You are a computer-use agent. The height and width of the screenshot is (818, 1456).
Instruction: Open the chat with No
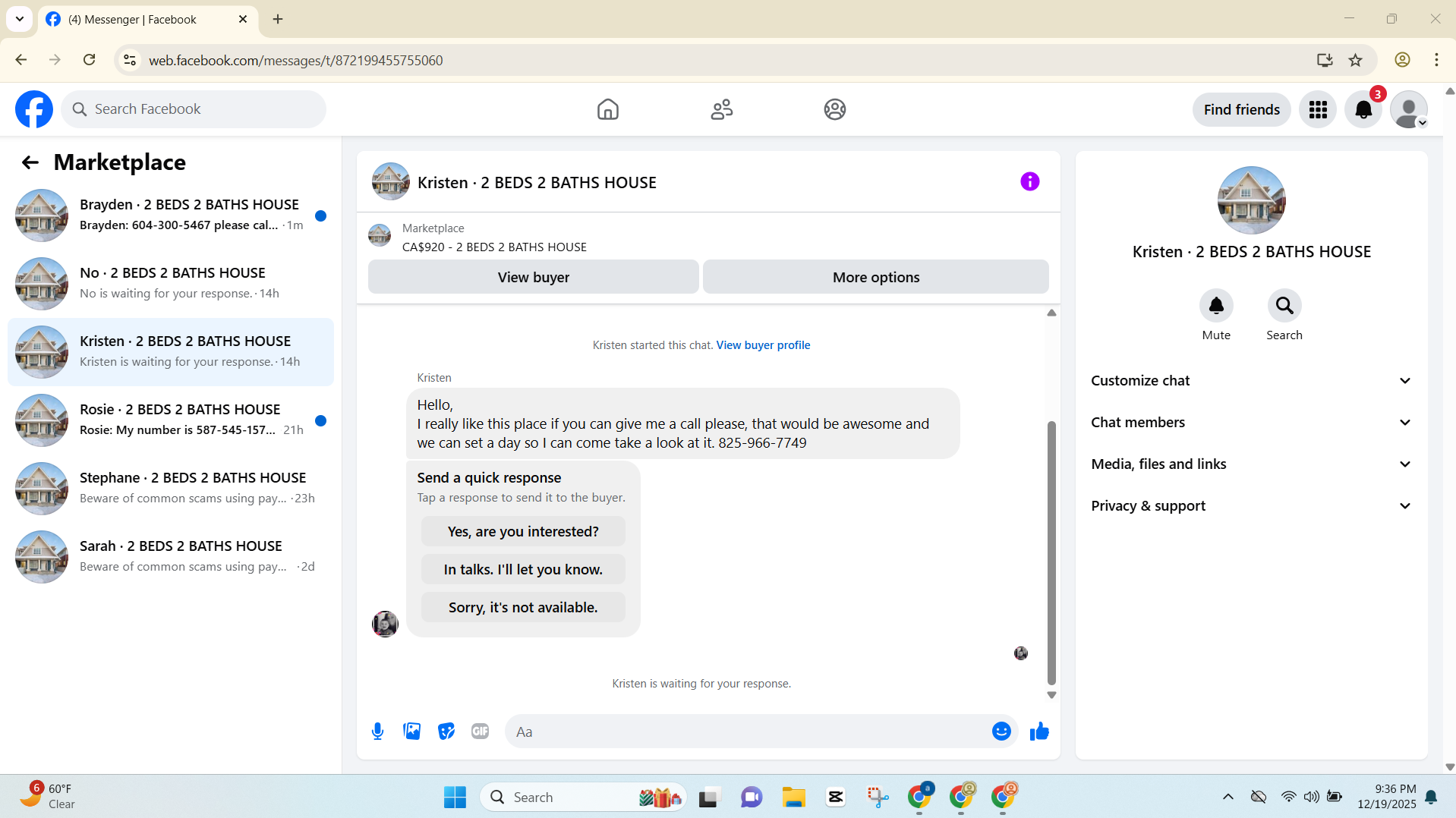tap(171, 284)
